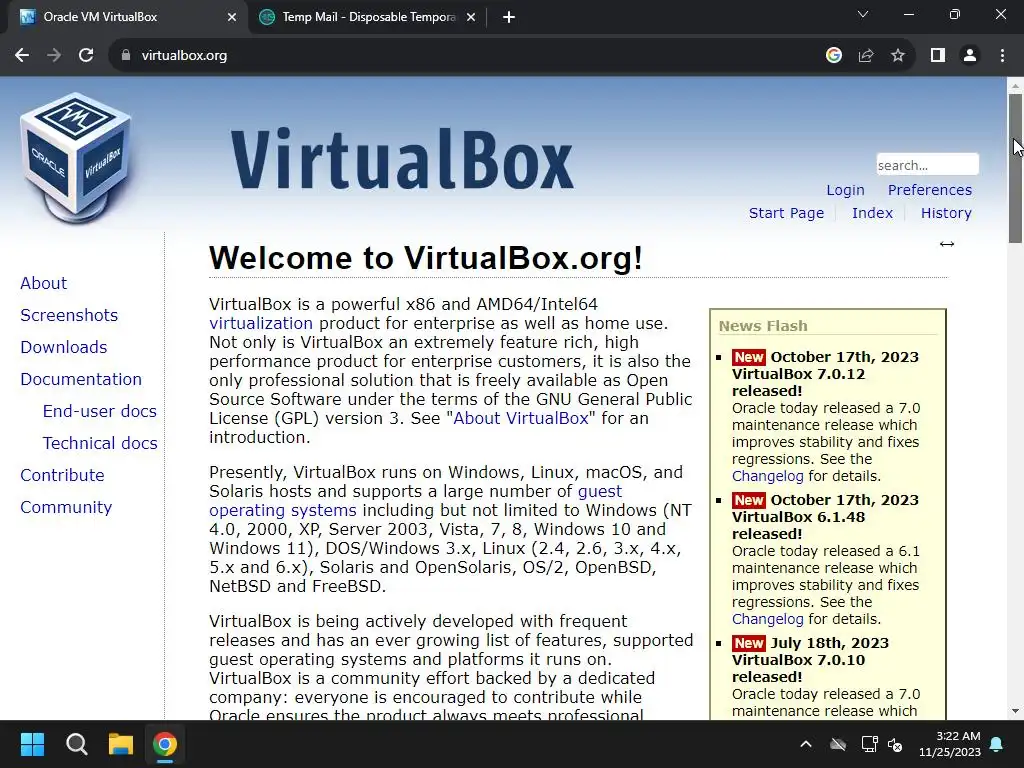
Task: Open File Explorer from taskbar
Action: coord(121,744)
